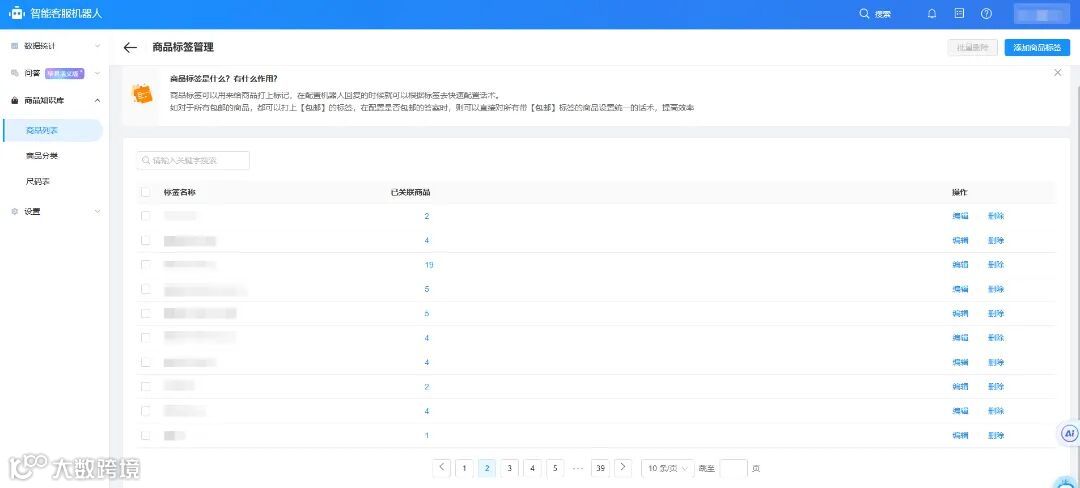
Task: Click the 智能客服机器人 app title
Action: tap(66, 13)
